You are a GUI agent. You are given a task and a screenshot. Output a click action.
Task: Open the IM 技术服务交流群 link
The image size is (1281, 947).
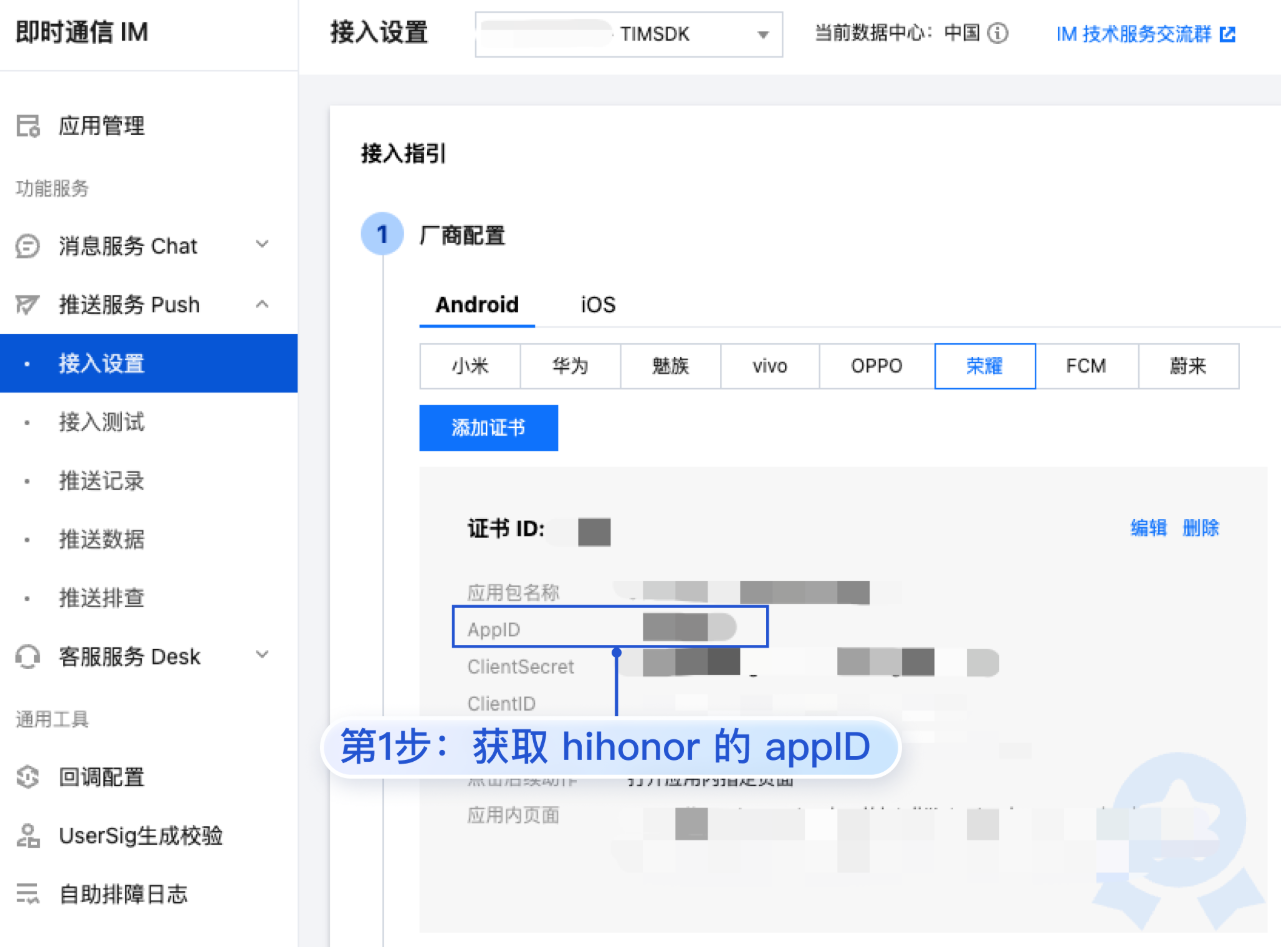coord(1134,34)
